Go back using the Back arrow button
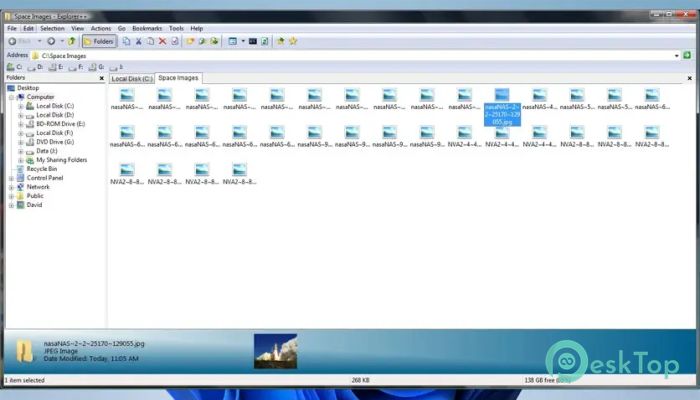700x400 pixels. point(12,41)
